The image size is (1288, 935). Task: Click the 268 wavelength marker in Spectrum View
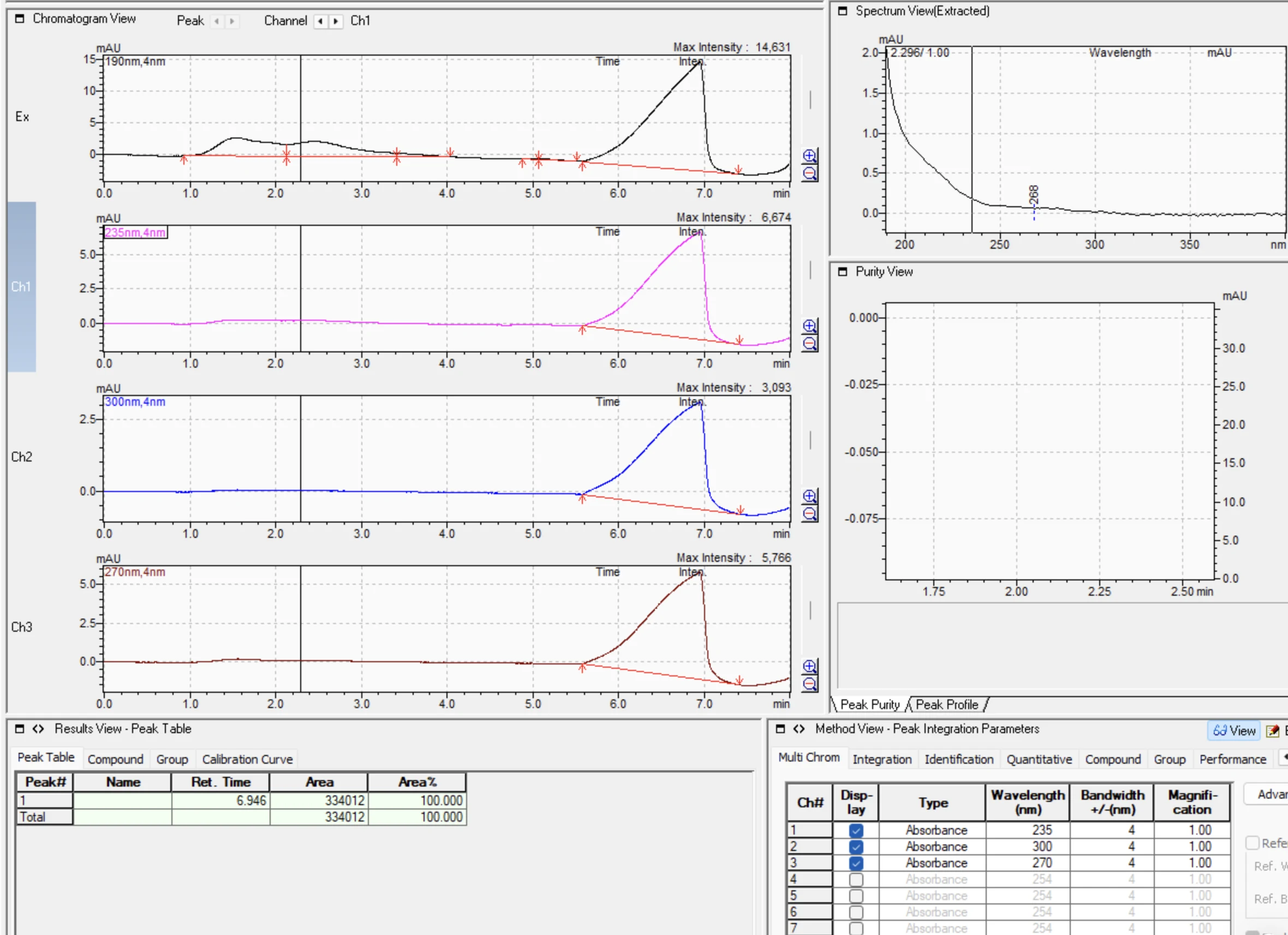(1034, 195)
